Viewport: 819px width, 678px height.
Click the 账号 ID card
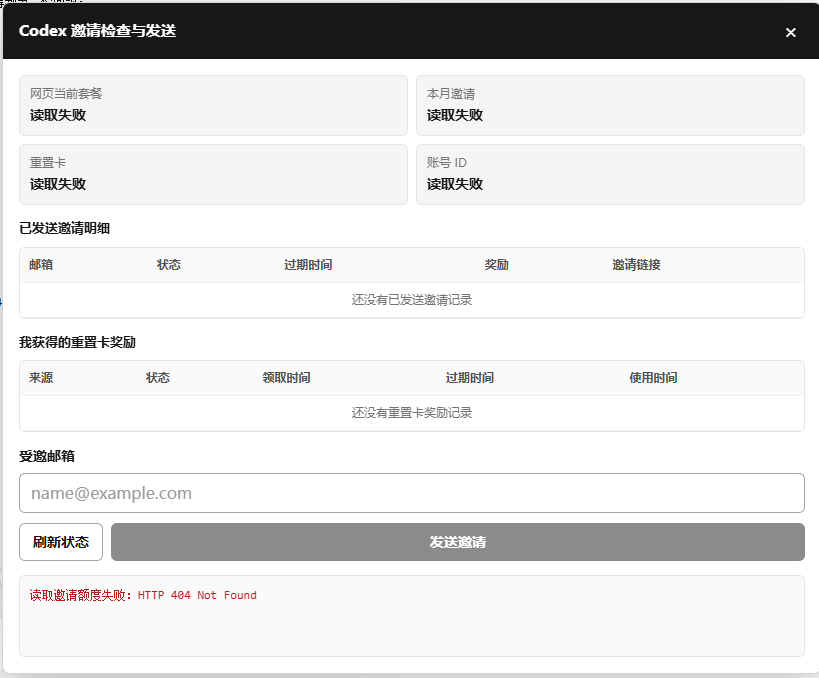tap(610, 174)
